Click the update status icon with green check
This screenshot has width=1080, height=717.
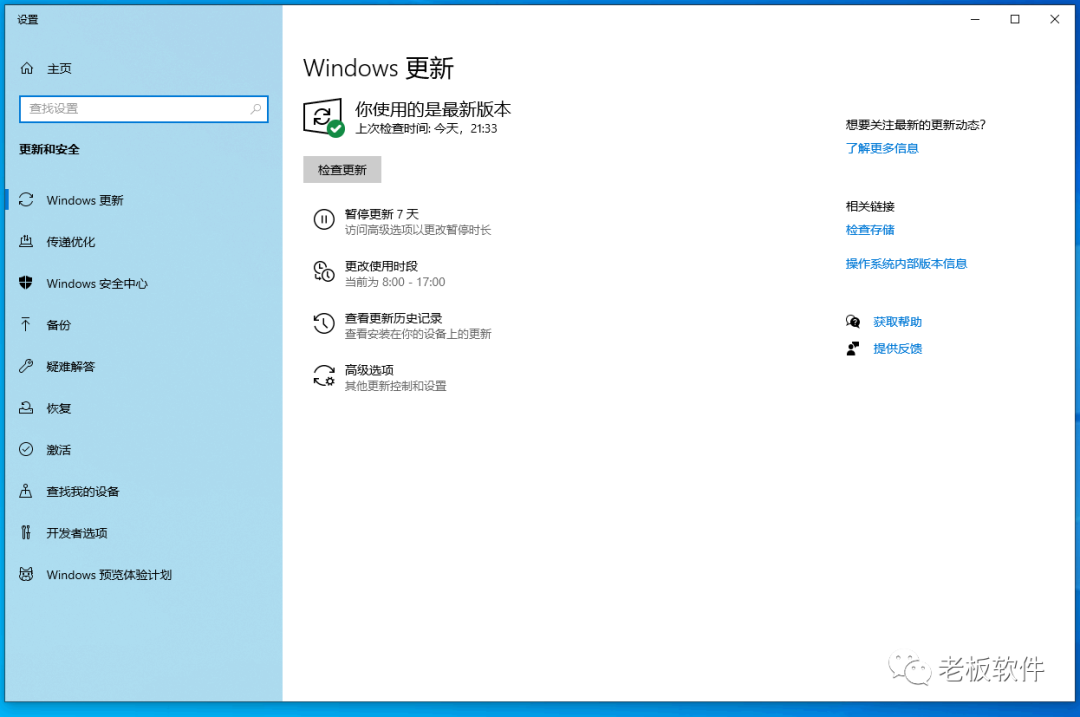click(324, 118)
